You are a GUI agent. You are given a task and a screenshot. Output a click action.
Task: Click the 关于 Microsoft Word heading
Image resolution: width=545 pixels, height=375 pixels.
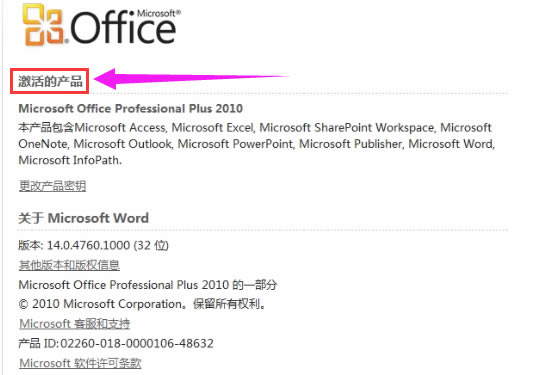[x=83, y=218]
